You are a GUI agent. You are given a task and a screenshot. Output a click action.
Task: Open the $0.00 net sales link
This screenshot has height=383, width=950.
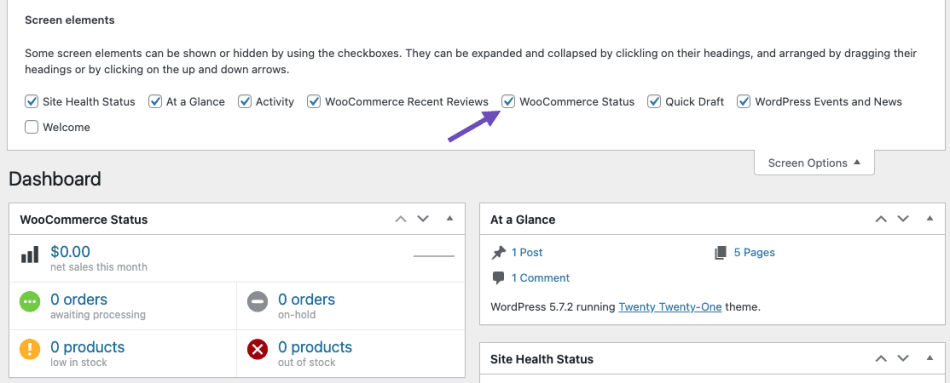point(70,251)
